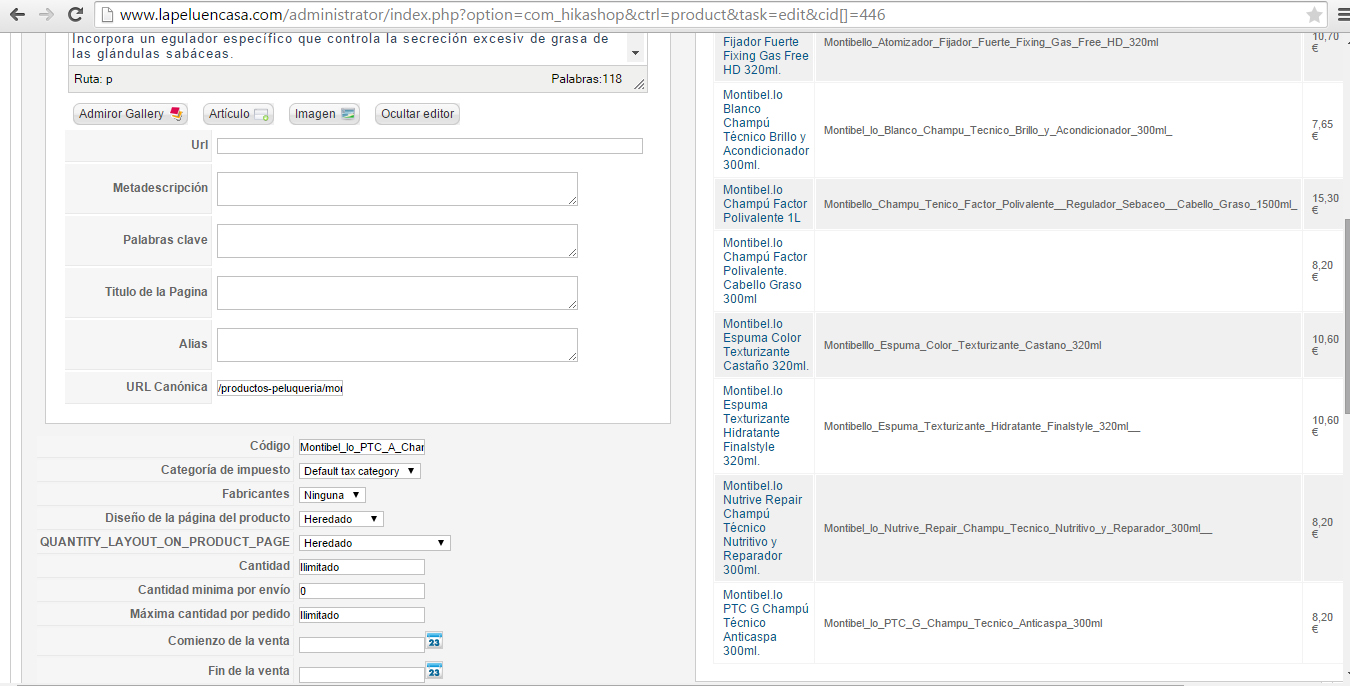Click Máxima cantidad por pedido field

(362, 615)
